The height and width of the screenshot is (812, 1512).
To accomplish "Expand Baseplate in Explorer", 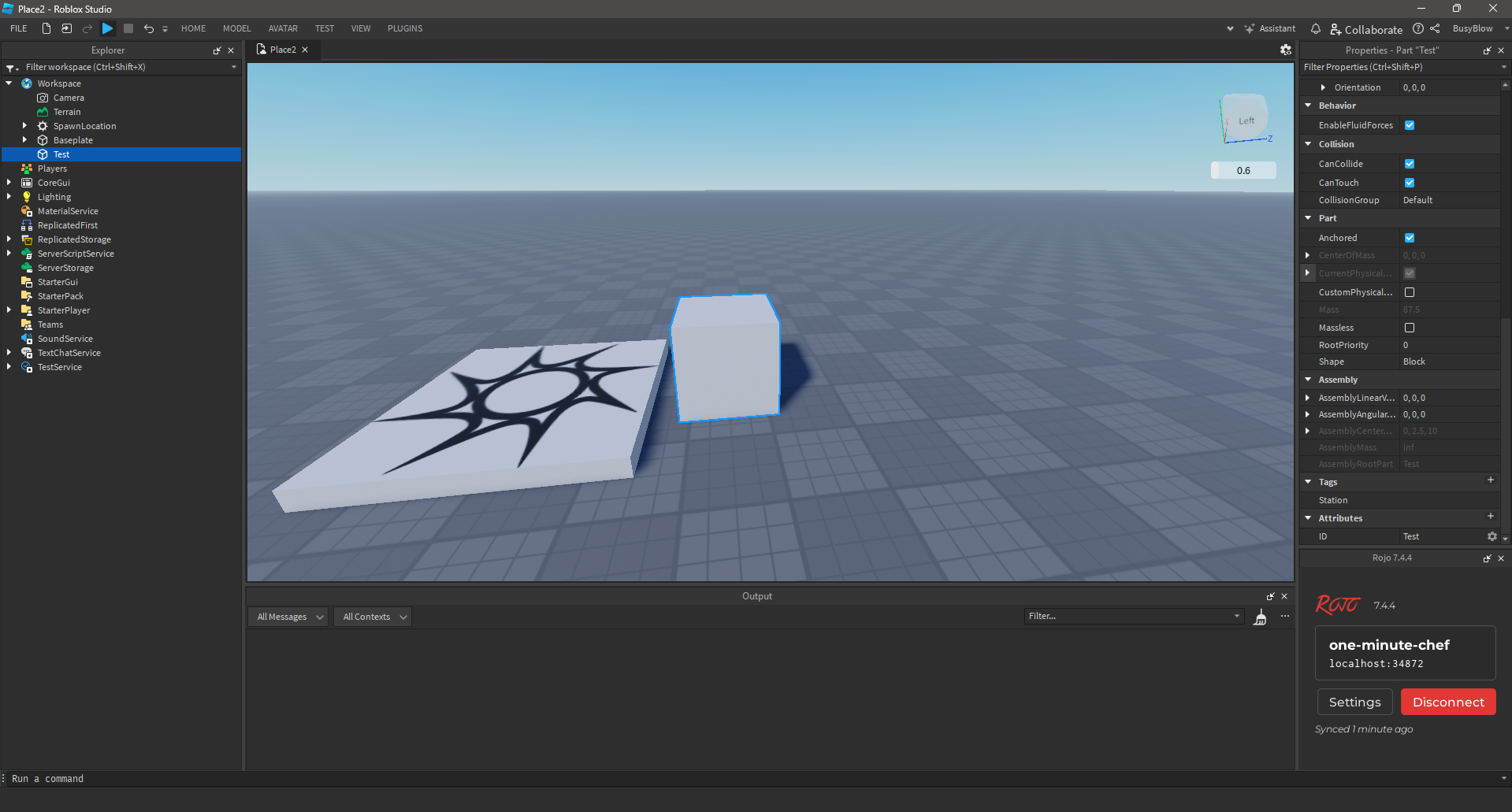I will click(24, 140).
